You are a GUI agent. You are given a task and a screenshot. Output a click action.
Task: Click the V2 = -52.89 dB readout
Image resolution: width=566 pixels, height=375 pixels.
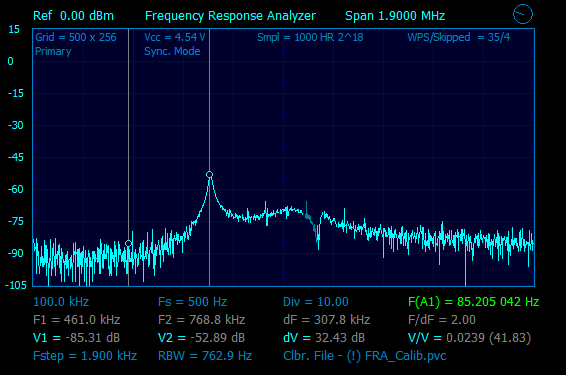(201, 338)
